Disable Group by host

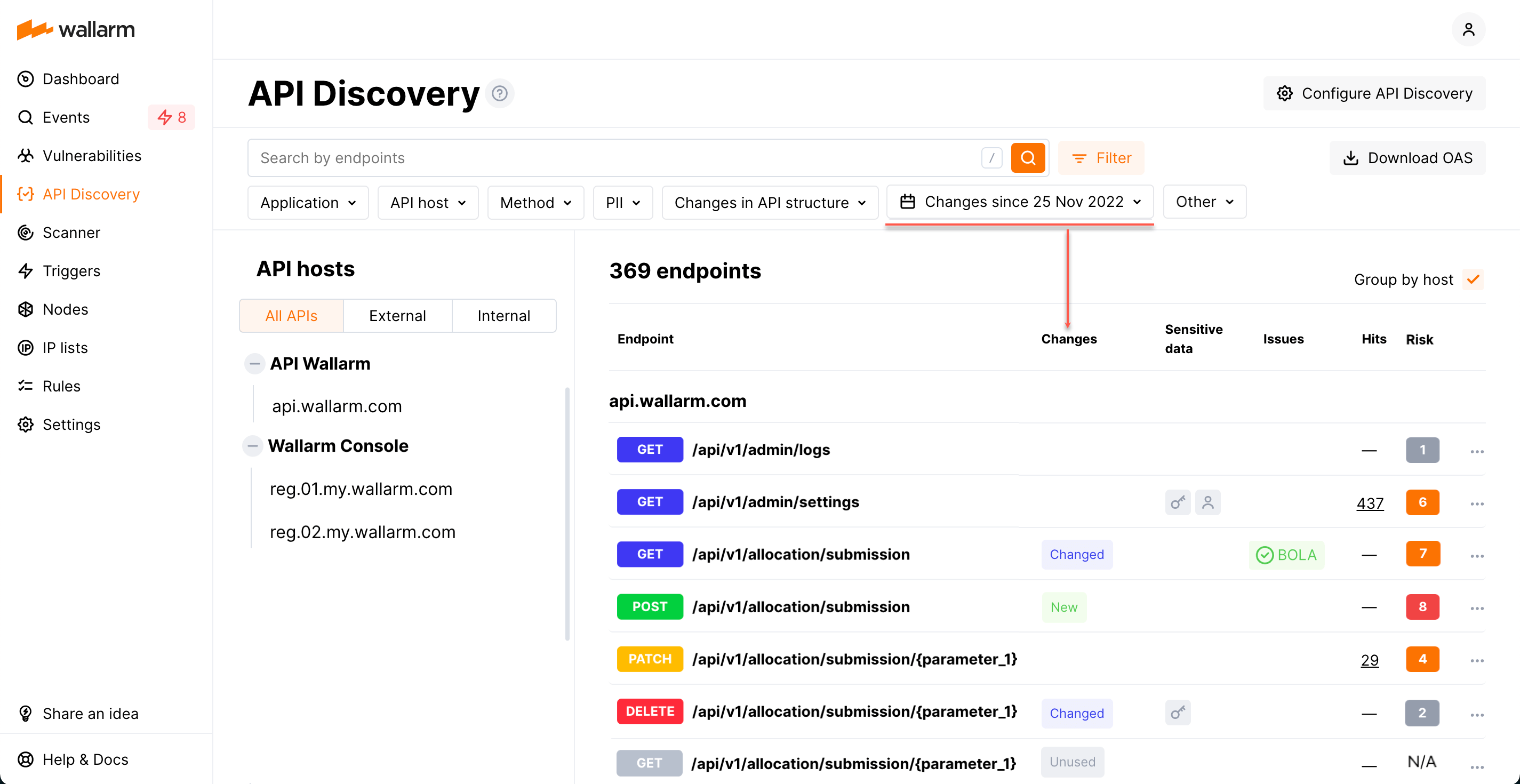coord(1474,279)
